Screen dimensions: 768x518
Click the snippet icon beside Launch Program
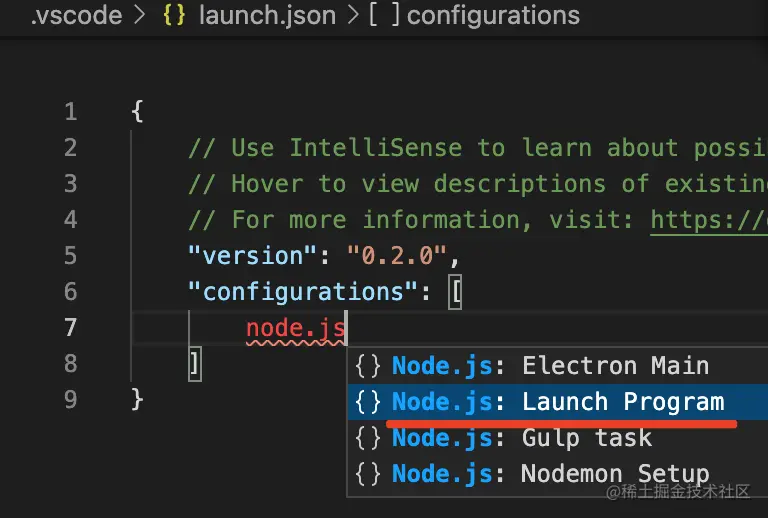(x=368, y=402)
